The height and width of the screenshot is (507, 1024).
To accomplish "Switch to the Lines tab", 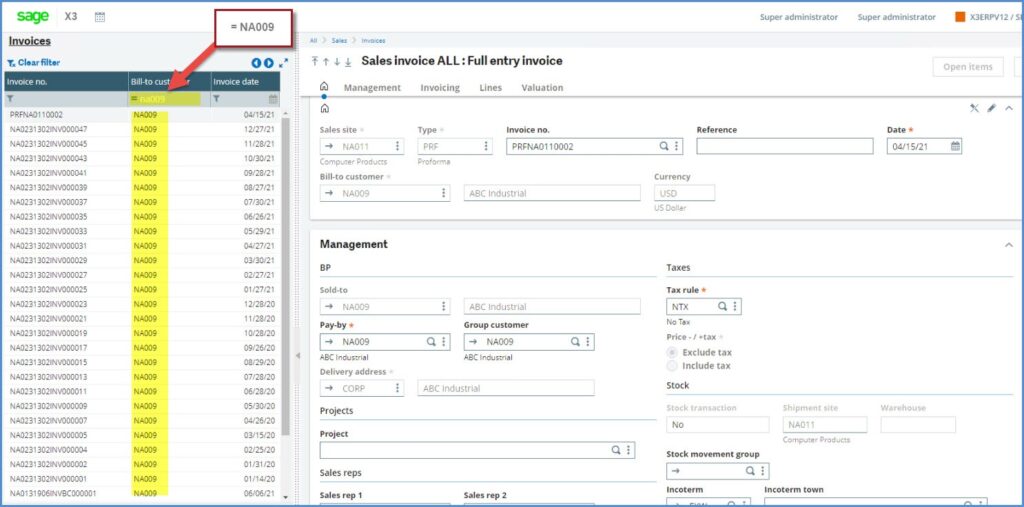I will 490,88.
